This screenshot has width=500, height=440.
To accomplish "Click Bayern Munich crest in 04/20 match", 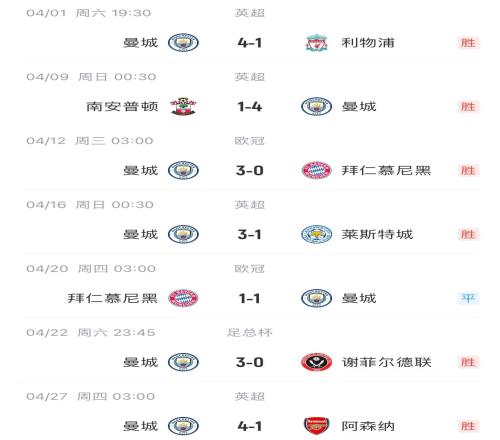I will (183, 298).
